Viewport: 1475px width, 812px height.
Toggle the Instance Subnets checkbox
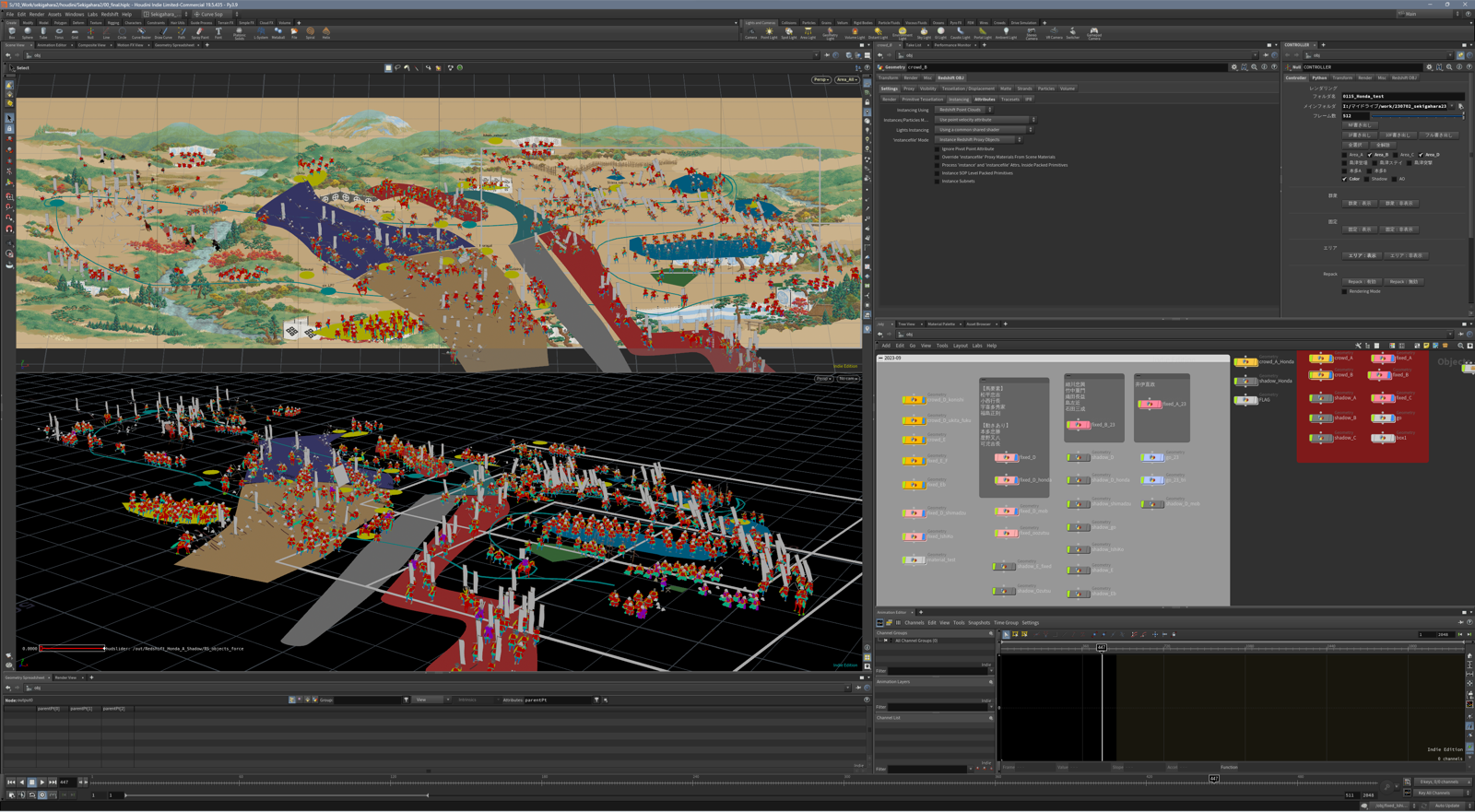(938, 181)
